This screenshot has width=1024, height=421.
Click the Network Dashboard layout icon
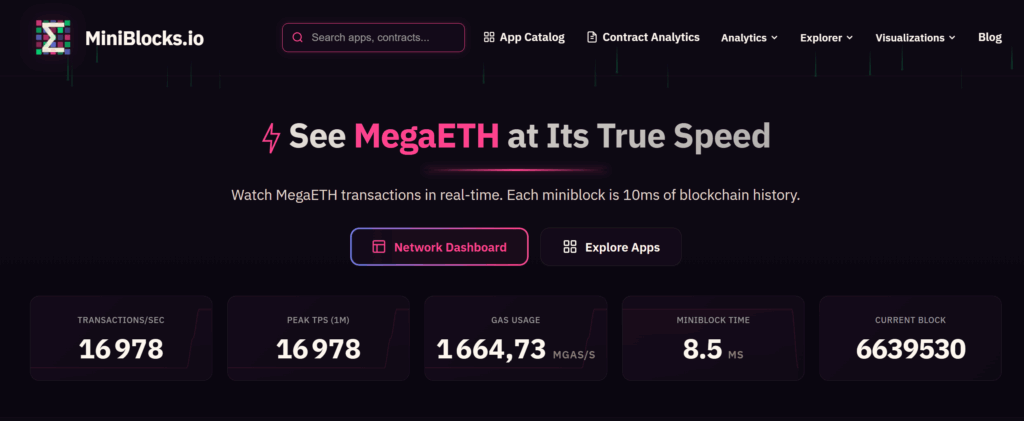pos(379,247)
